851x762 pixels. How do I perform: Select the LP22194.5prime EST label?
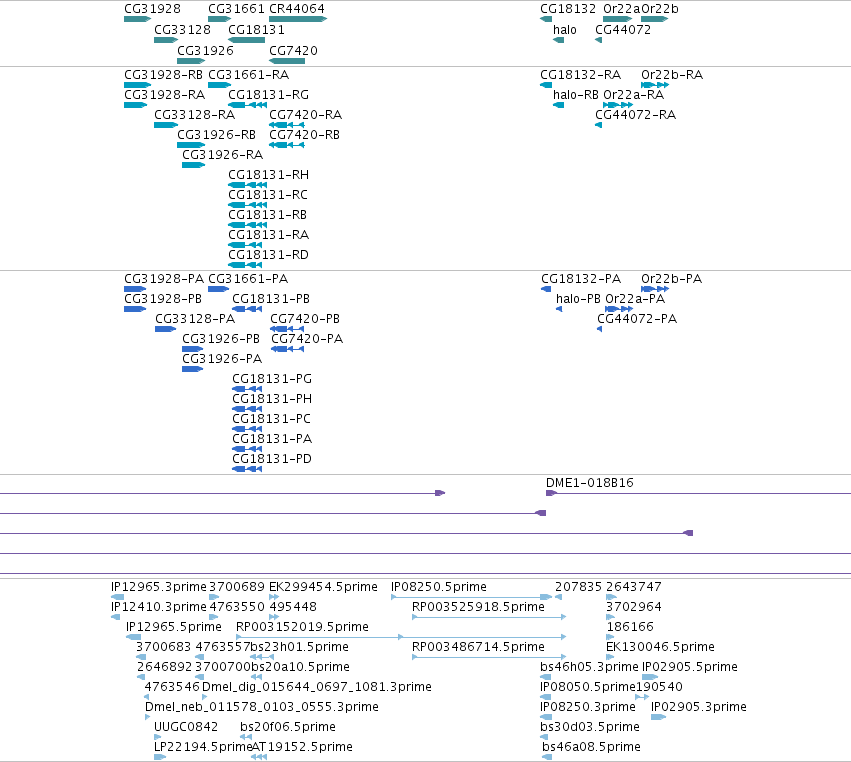pyautogui.click(x=203, y=747)
